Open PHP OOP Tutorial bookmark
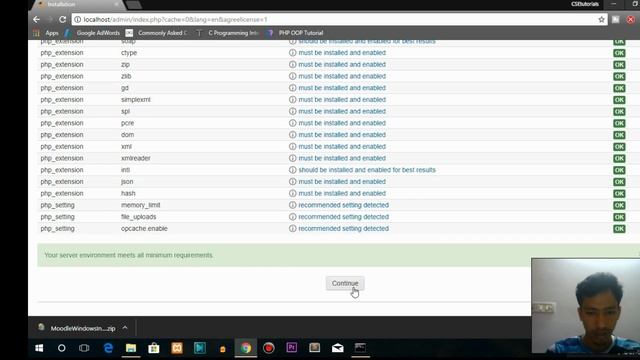The image size is (640, 360). click(x=296, y=33)
